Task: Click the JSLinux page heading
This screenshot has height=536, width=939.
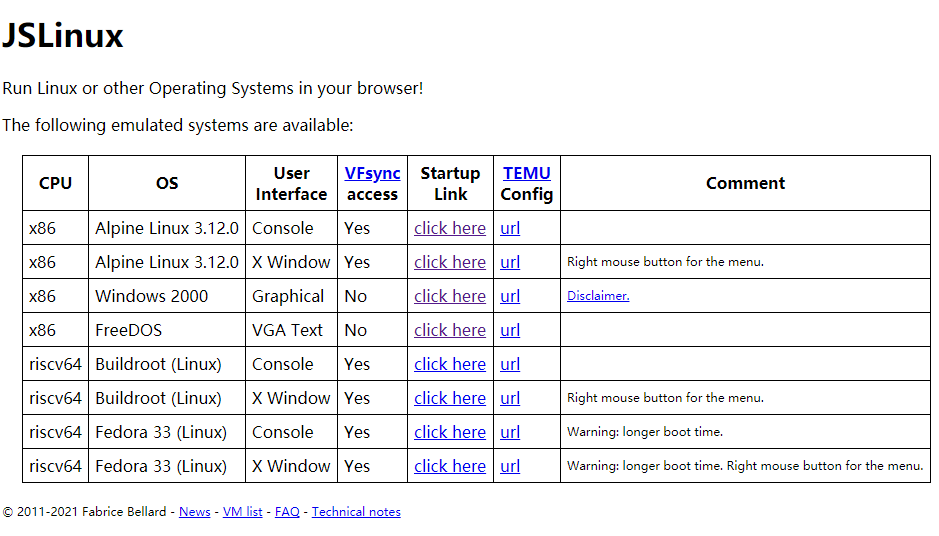Action: 63,35
